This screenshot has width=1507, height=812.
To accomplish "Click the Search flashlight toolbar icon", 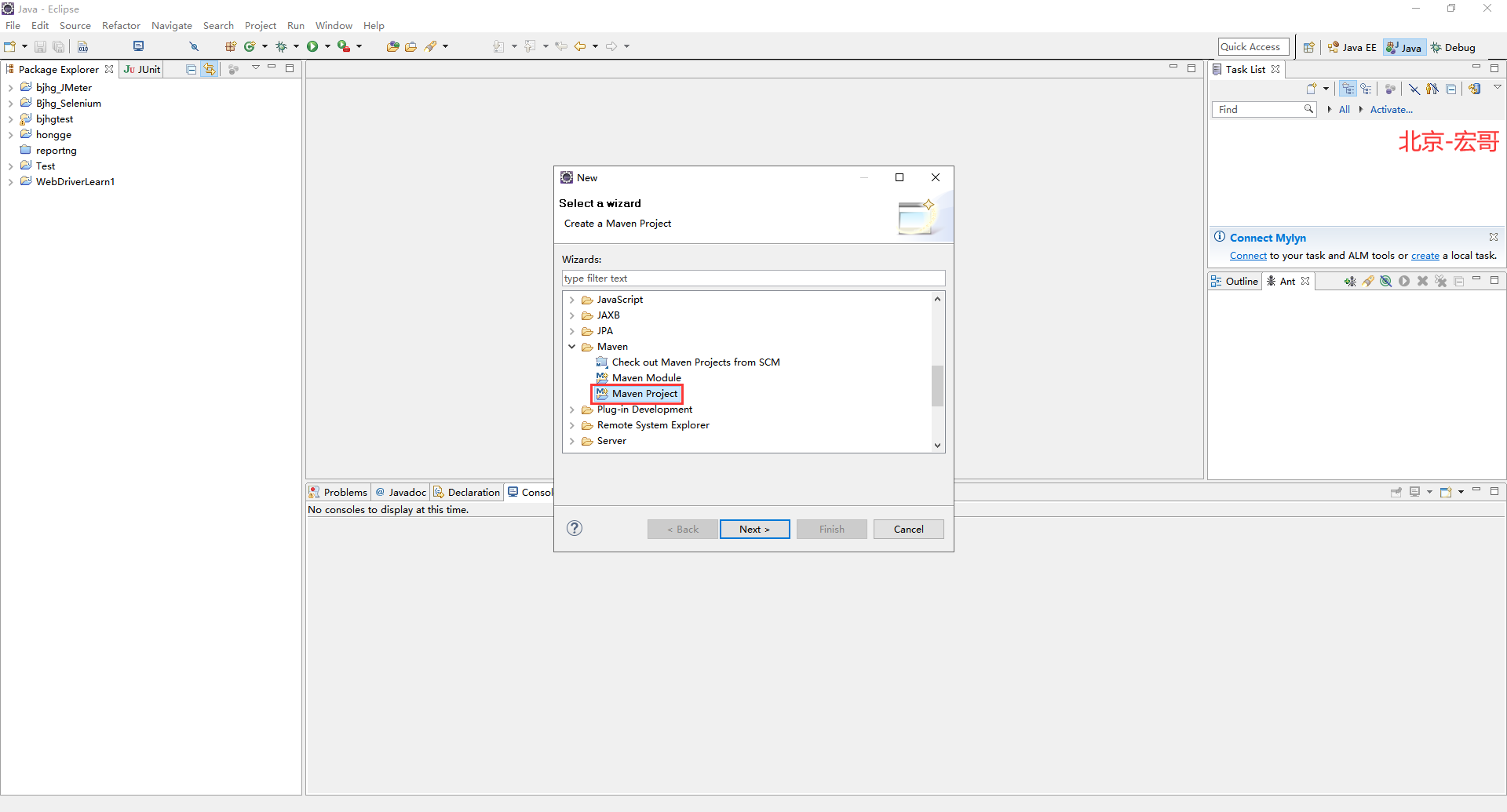I will pos(431,47).
